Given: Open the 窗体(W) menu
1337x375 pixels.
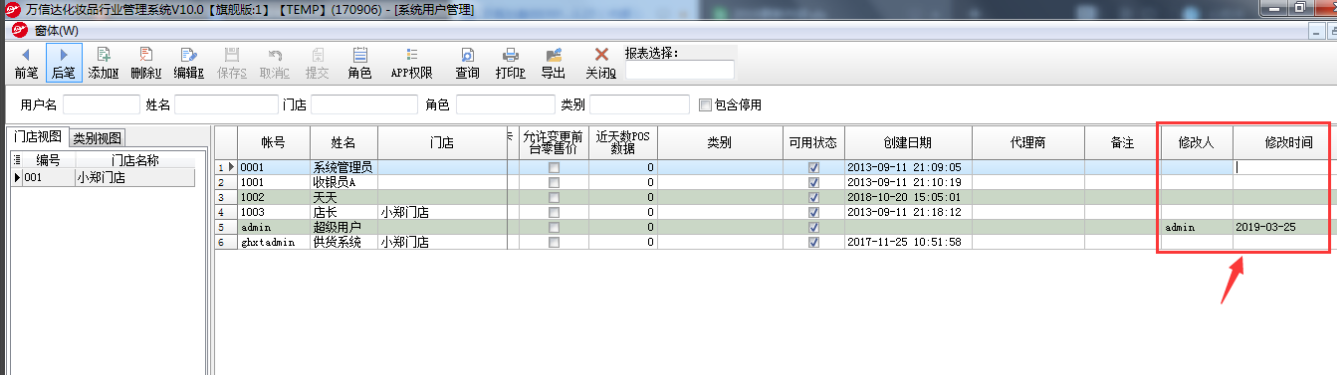Looking at the screenshot, I should (55, 30).
